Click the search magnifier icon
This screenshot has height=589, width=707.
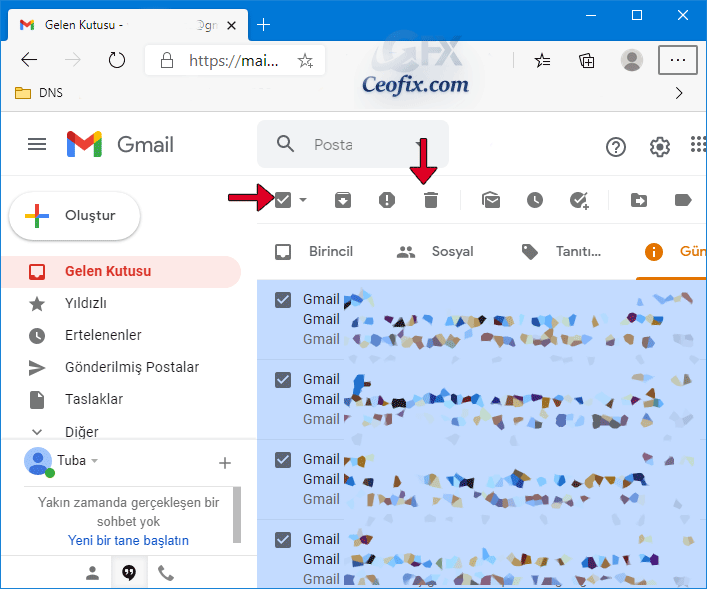coord(285,144)
